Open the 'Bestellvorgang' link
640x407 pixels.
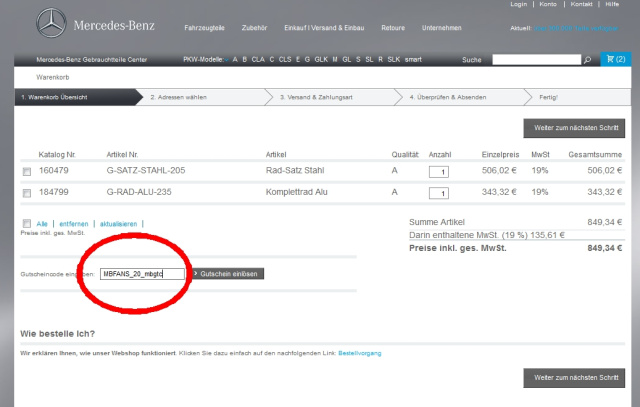coord(360,353)
